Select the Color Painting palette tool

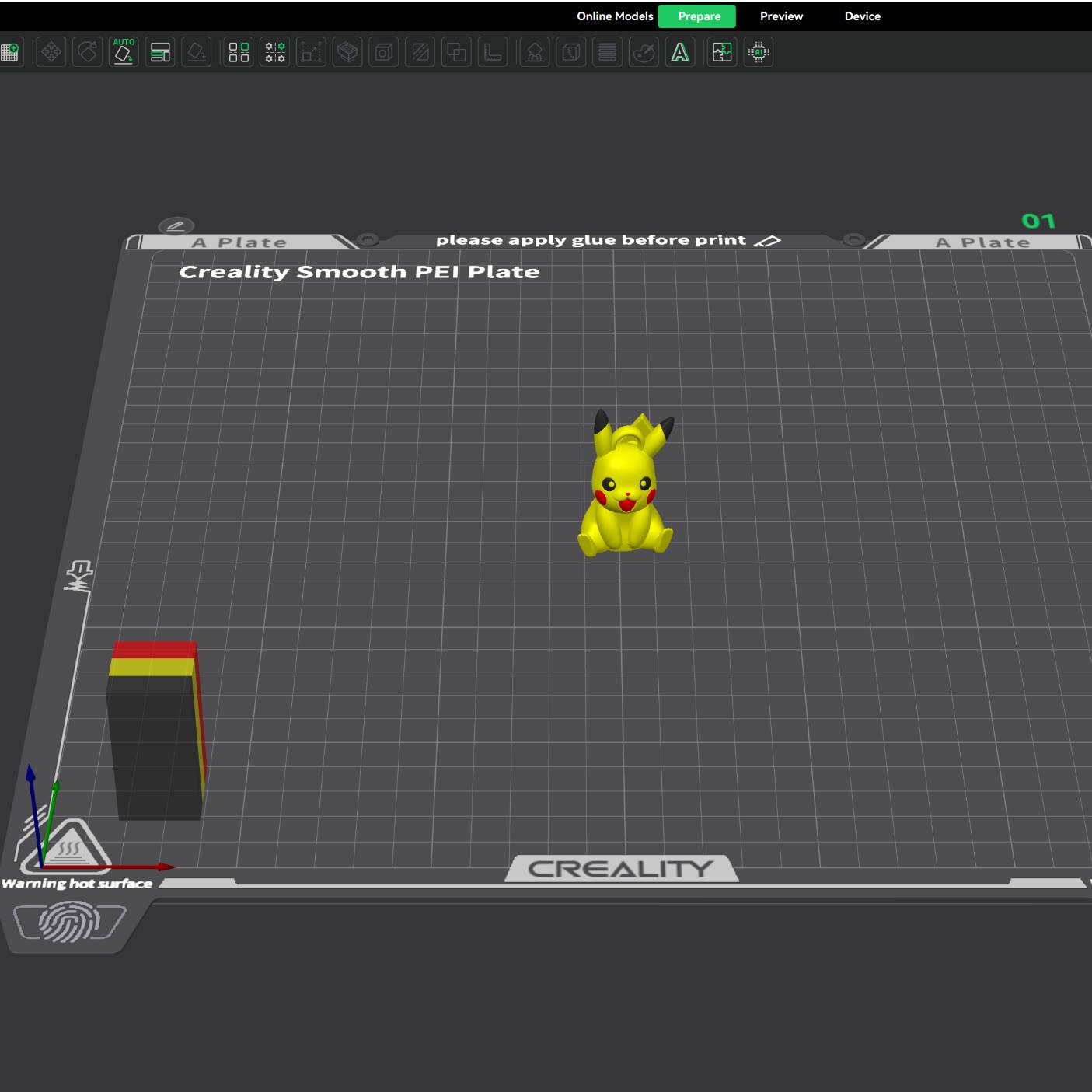pos(644,52)
